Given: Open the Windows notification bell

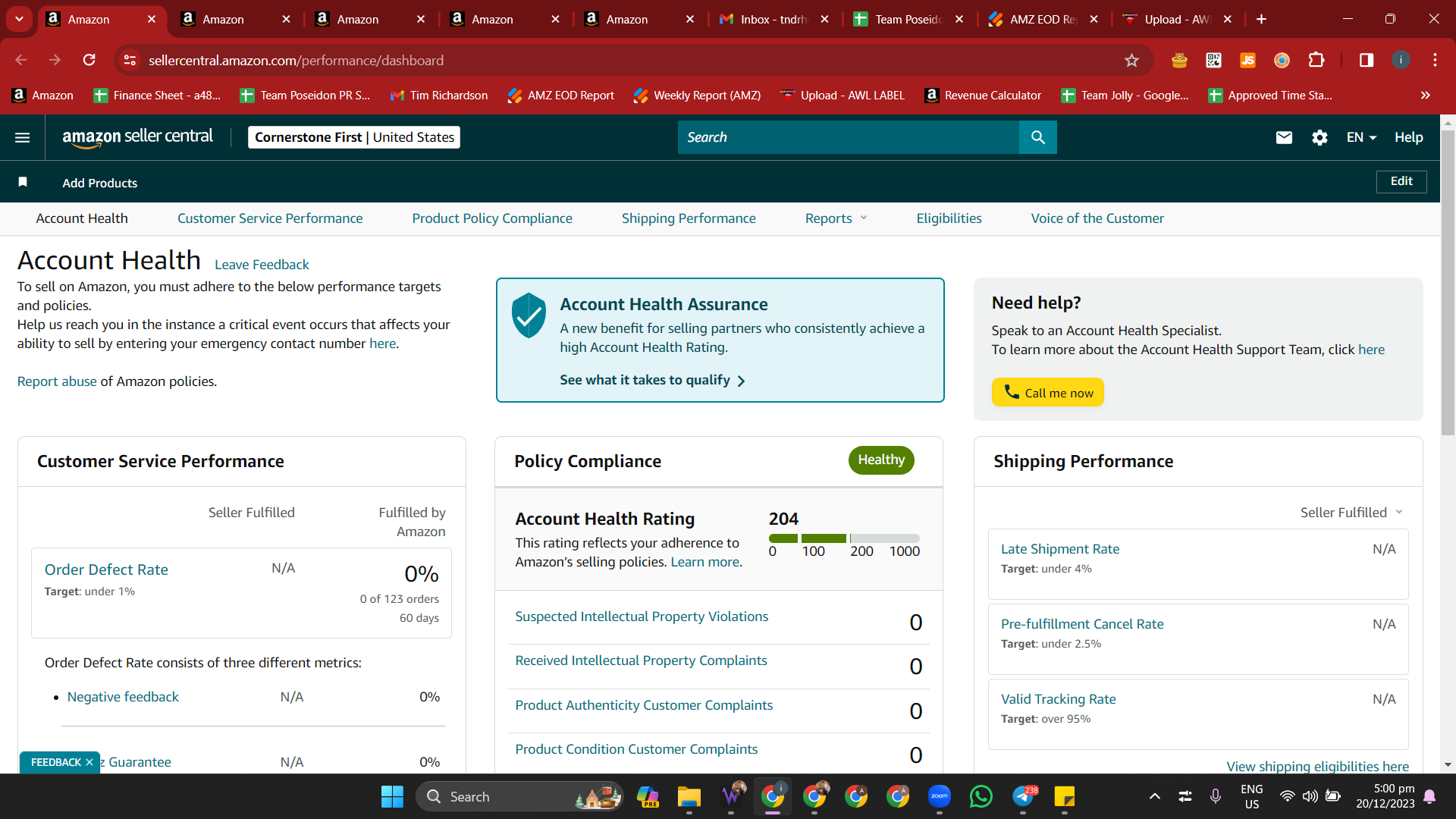Looking at the screenshot, I should (1429, 796).
